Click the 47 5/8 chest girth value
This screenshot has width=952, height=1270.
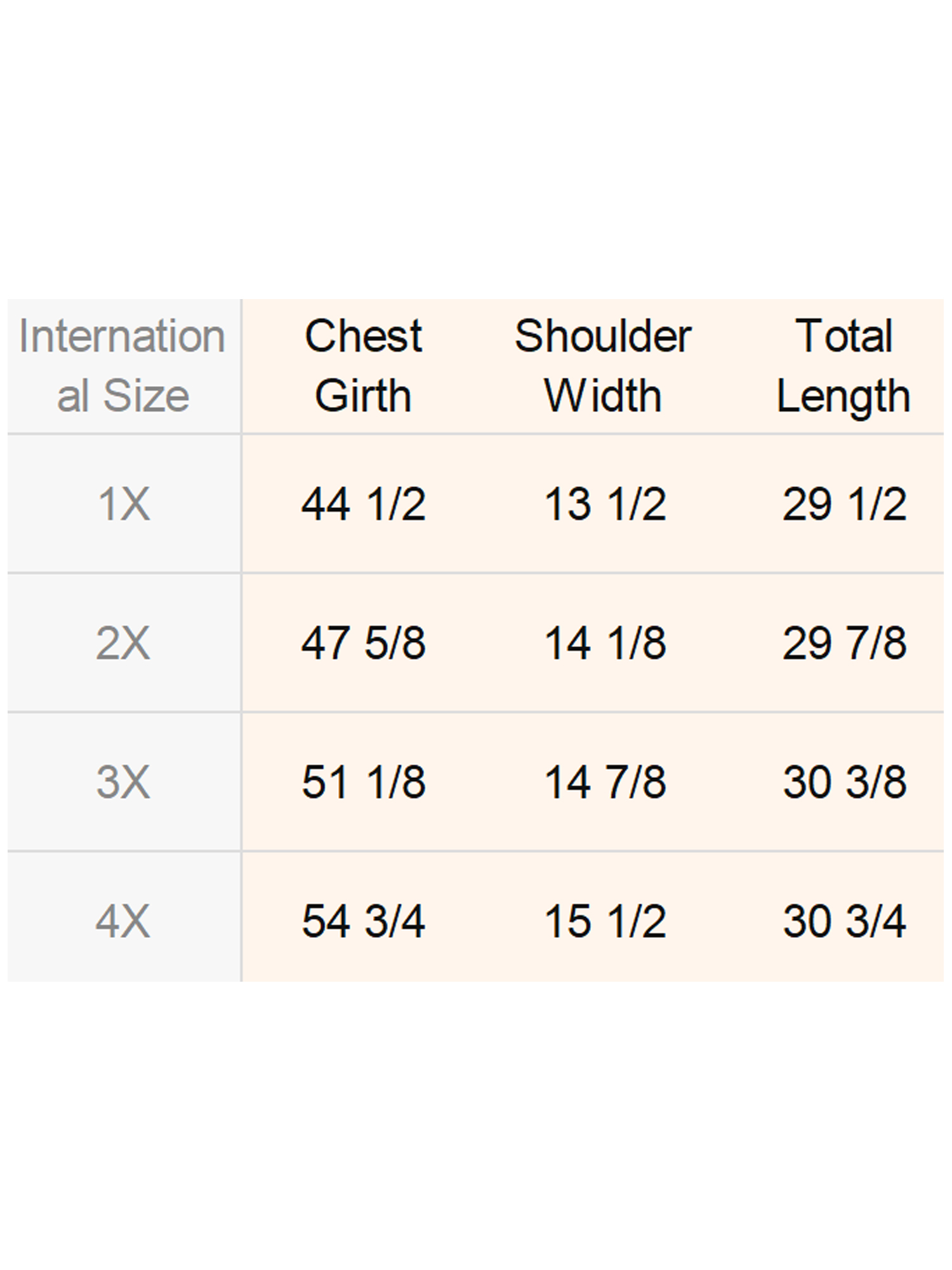pos(363,643)
